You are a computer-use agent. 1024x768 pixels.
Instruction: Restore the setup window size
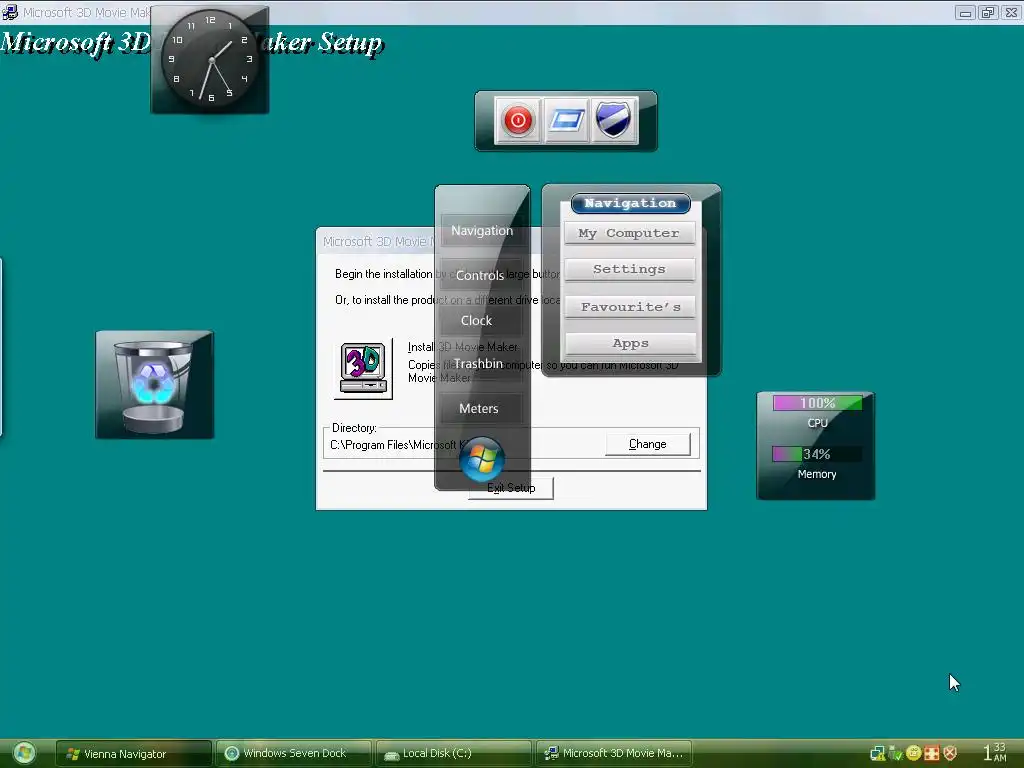tap(988, 12)
